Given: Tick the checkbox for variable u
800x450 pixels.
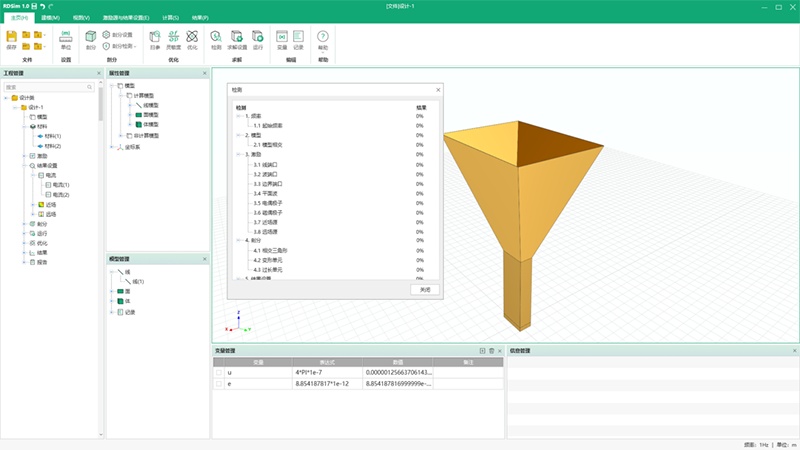Looking at the screenshot, I should [218, 373].
